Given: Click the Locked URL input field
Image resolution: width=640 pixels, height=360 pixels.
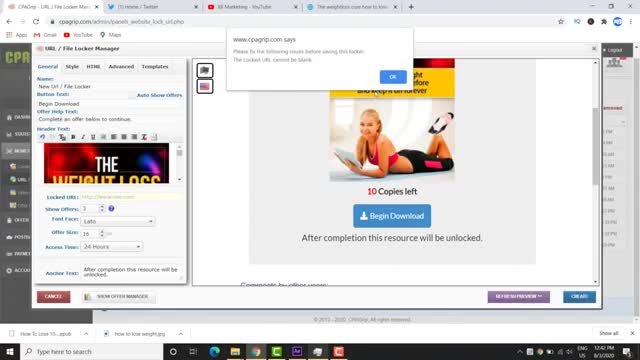Looking at the screenshot, I should 131,197.
